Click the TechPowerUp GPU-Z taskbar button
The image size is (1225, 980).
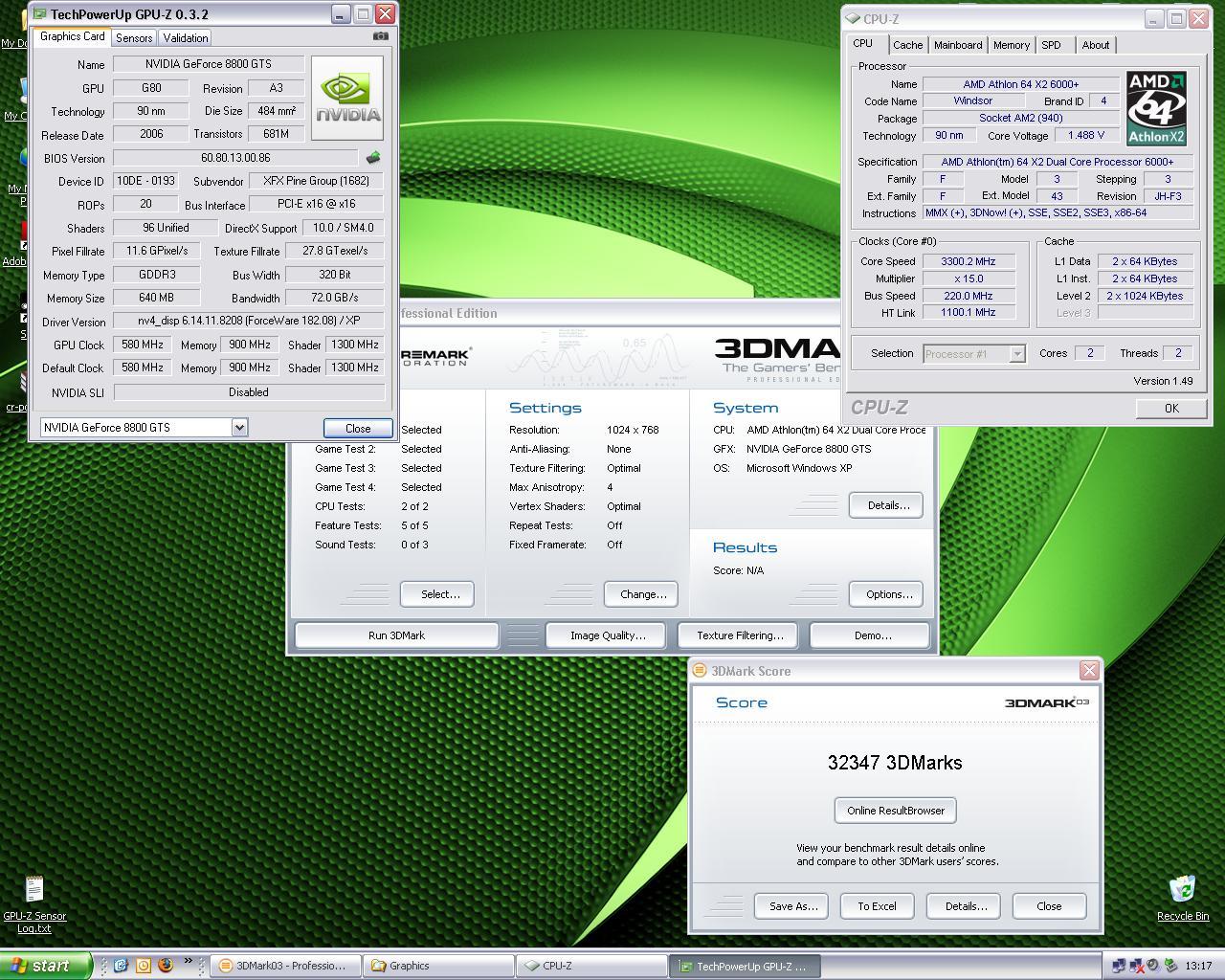[x=745, y=966]
